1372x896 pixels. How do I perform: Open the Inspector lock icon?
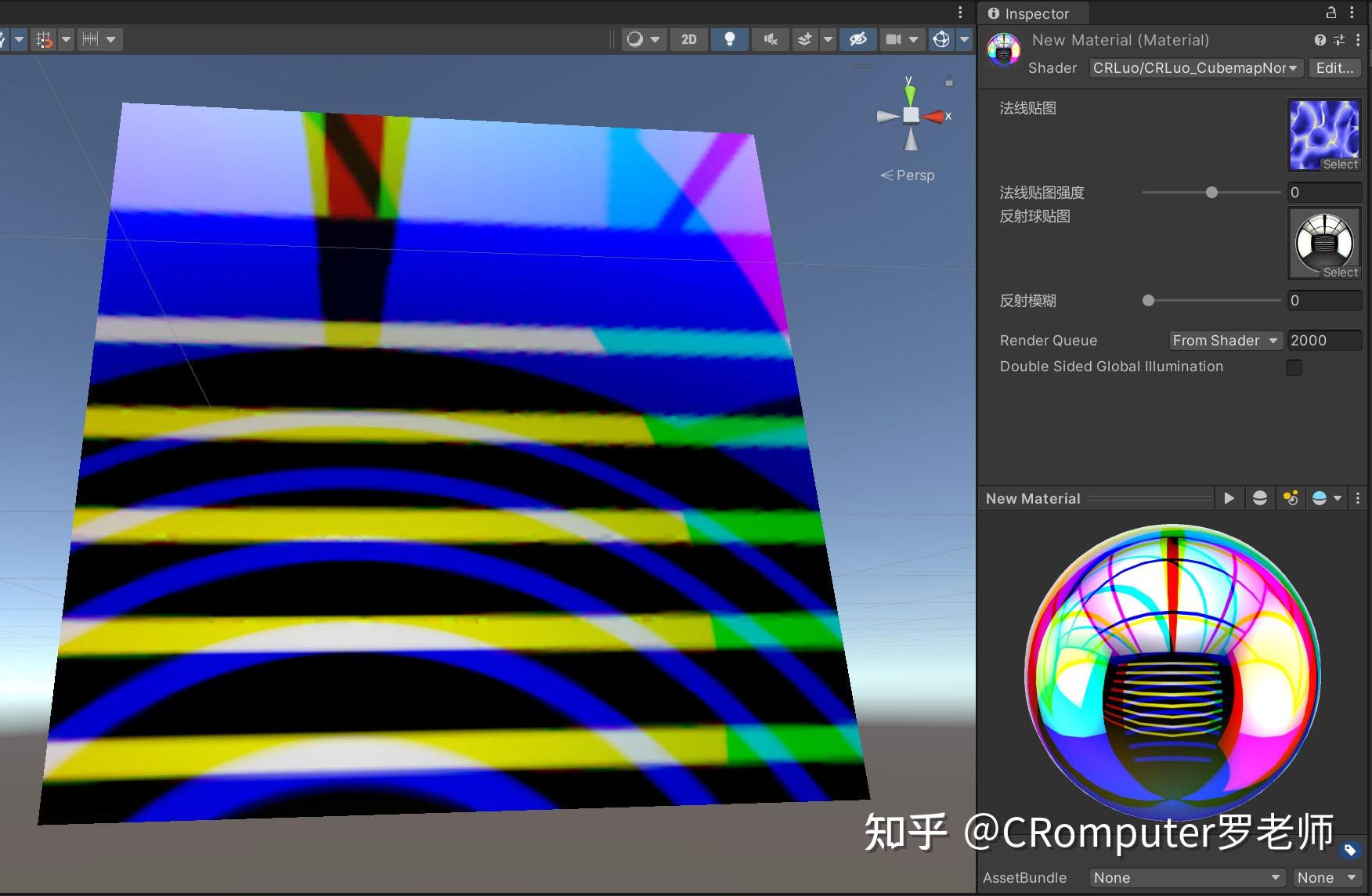pyautogui.click(x=1331, y=13)
